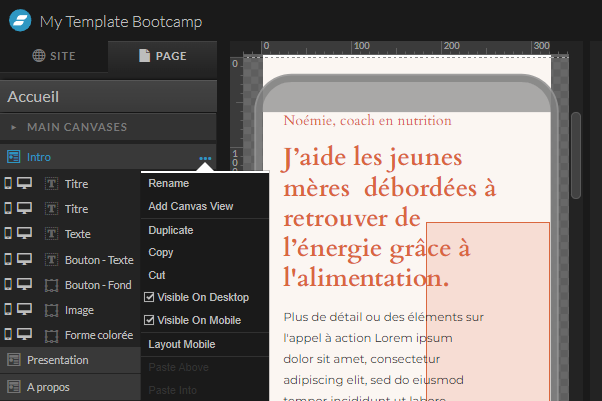Select the Texte layer
This screenshot has height=401, width=602.
pyautogui.click(x=78, y=234)
